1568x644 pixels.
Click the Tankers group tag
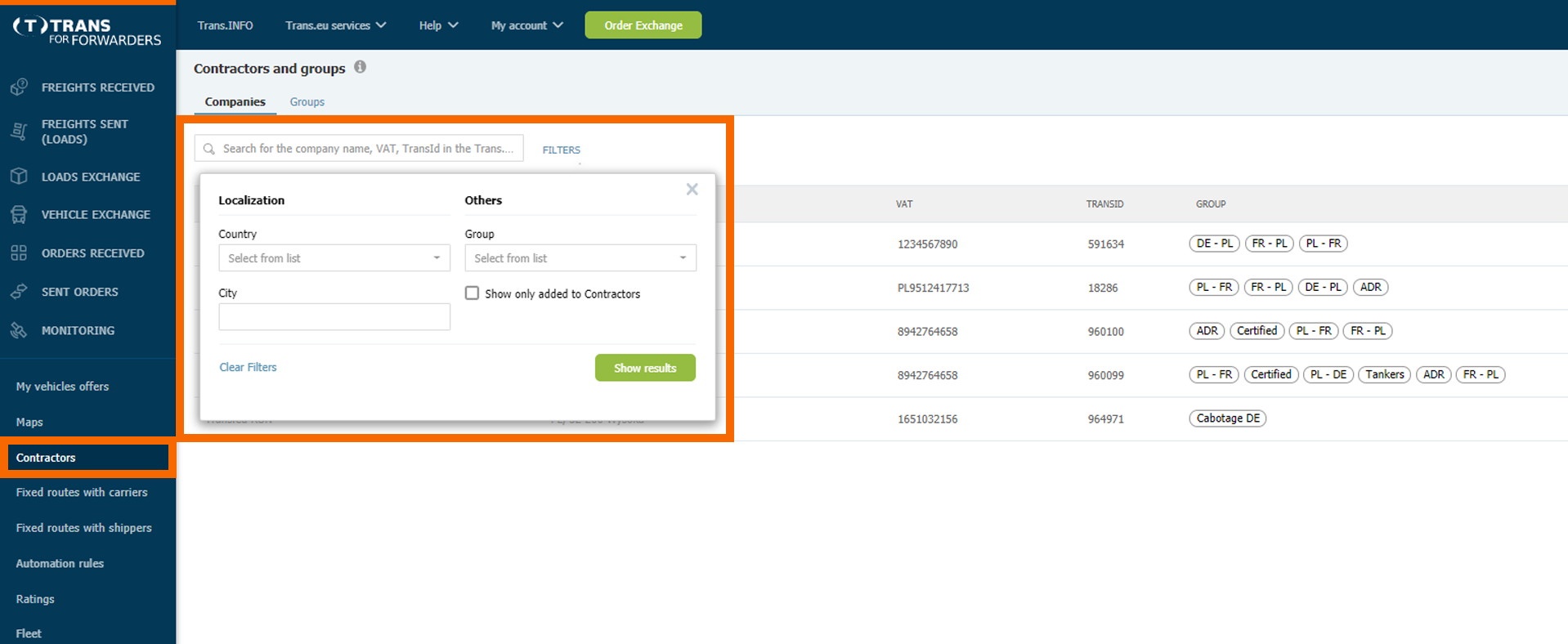(1384, 374)
